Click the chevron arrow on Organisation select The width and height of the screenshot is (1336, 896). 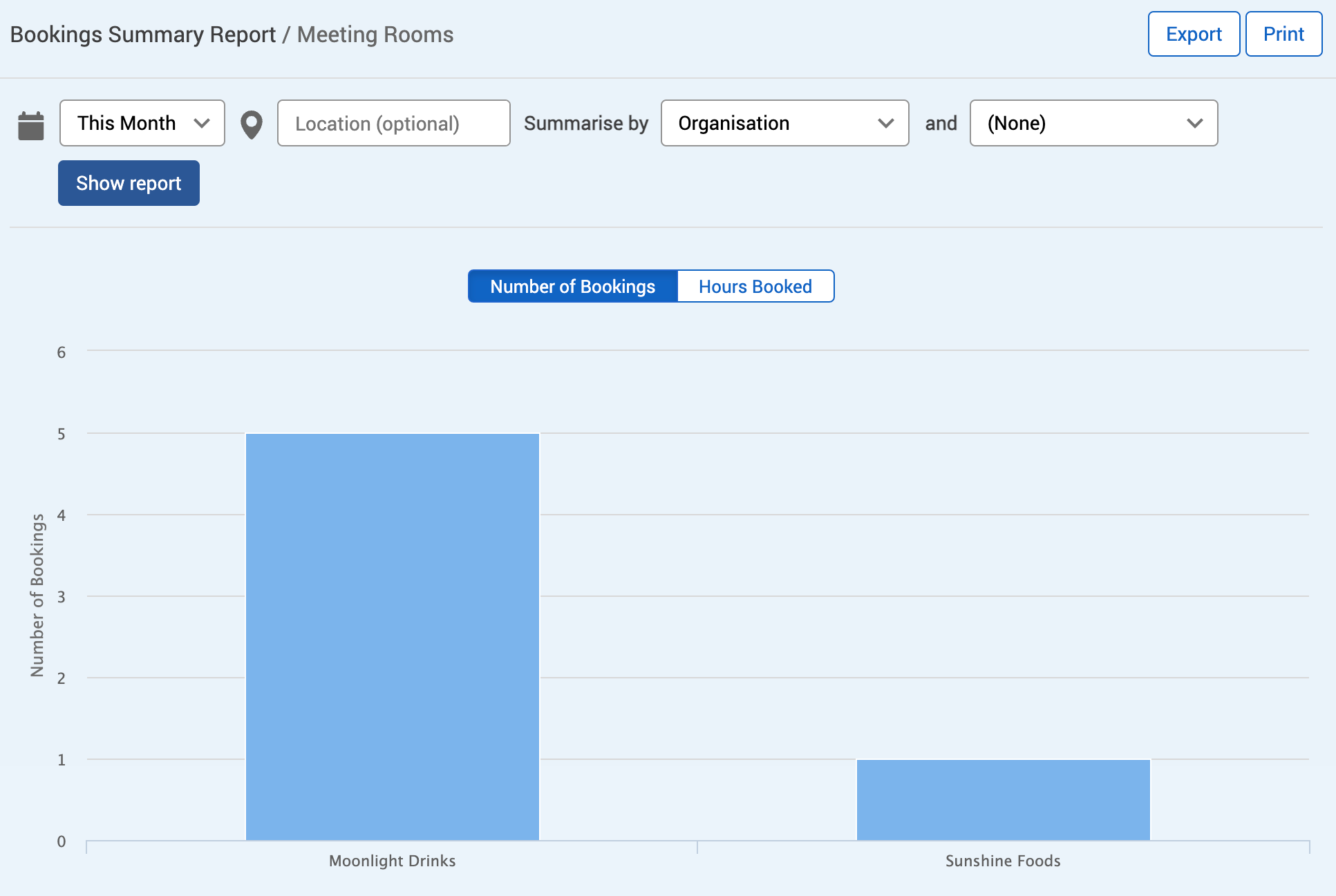(885, 123)
